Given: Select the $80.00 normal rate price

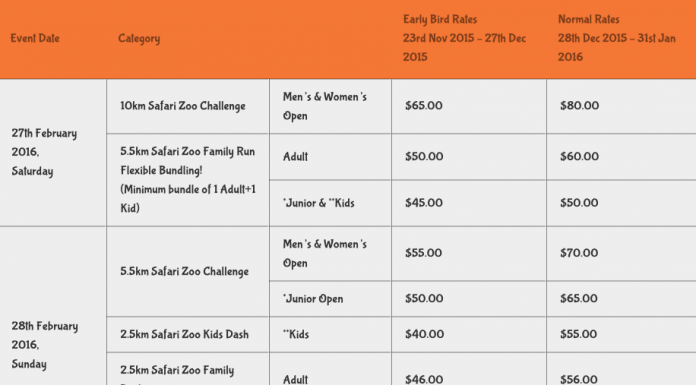Looking at the screenshot, I should point(579,106).
